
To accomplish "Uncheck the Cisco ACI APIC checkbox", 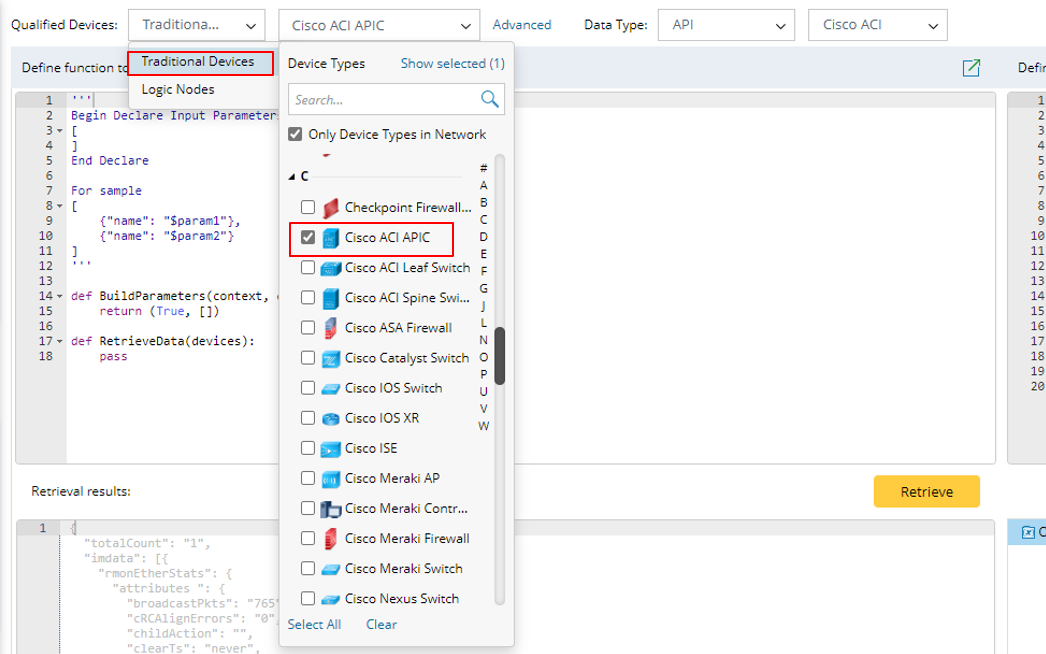I will (308, 238).
